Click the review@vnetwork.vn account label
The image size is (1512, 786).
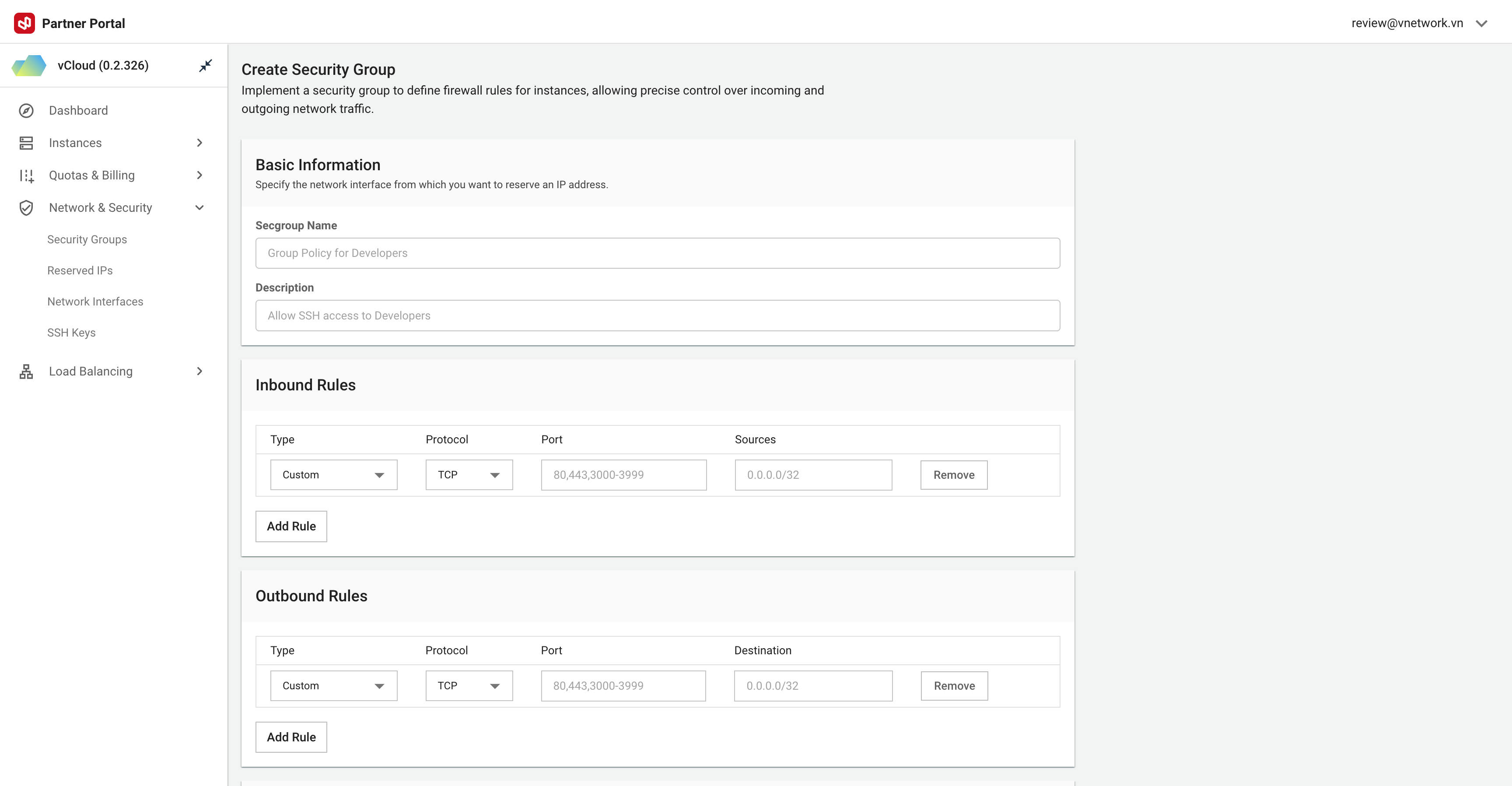tap(1407, 23)
